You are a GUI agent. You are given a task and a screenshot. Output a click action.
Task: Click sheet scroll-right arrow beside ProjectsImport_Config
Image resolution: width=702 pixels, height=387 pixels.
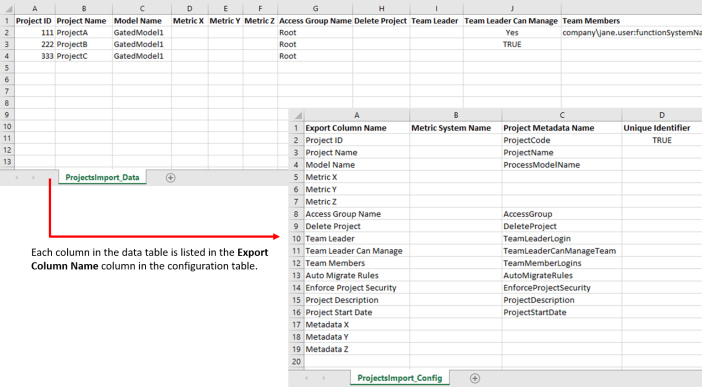pos(323,378)
